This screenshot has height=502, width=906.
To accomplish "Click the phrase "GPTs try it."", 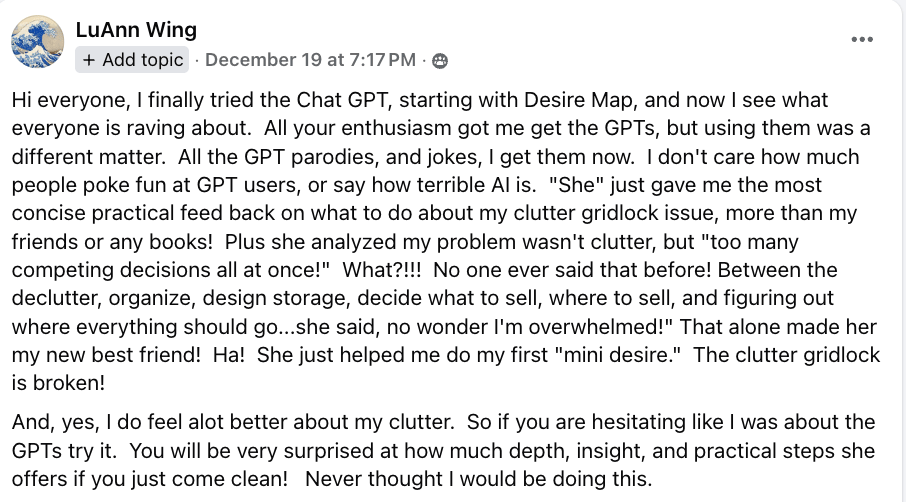I will pos(64,451).
